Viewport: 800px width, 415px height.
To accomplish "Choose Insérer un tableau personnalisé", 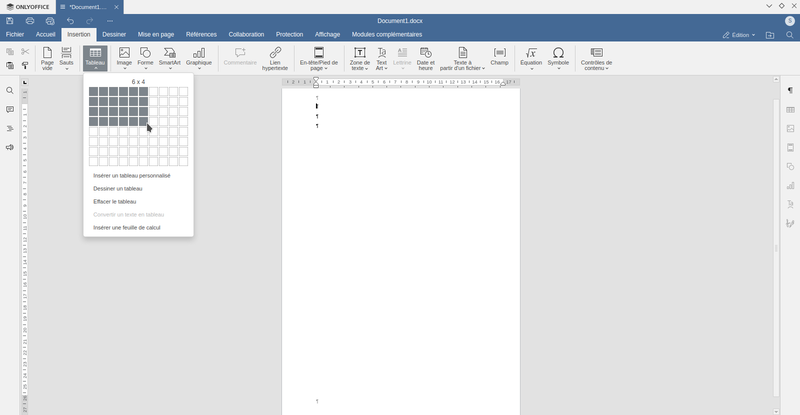I will (132, 176).
